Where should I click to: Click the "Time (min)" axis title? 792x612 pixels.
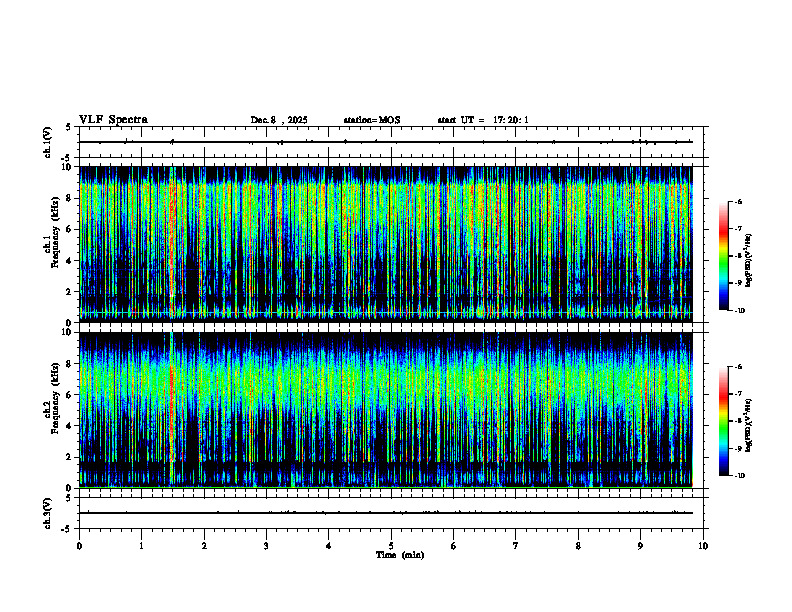pyautogui.click(x=400, y=555)
